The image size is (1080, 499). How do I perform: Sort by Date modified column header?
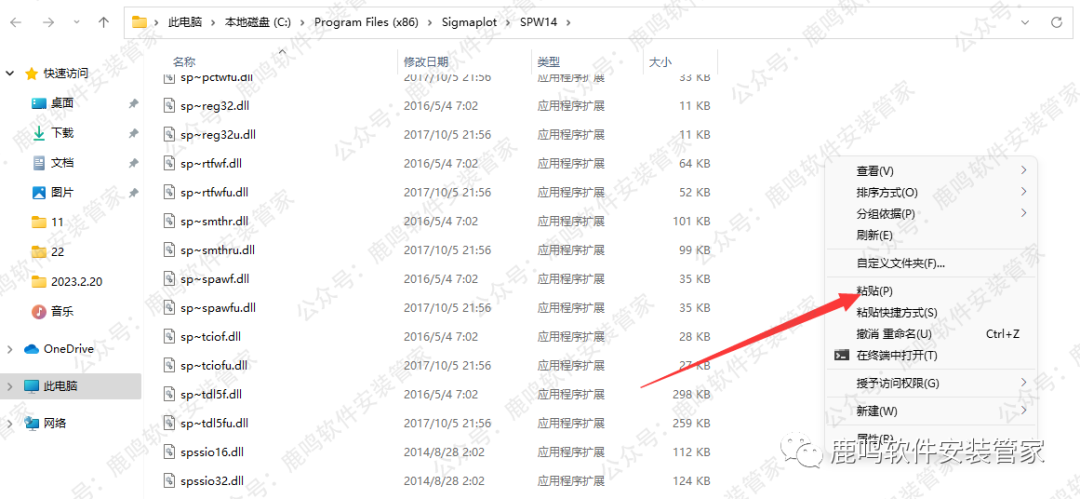coord(425,62)
